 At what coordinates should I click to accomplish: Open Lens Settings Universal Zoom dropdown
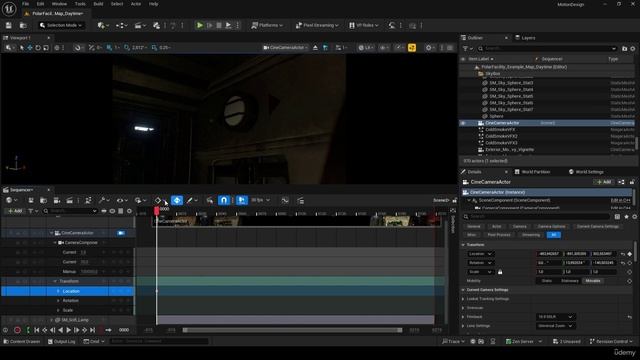tap(555, 326)
